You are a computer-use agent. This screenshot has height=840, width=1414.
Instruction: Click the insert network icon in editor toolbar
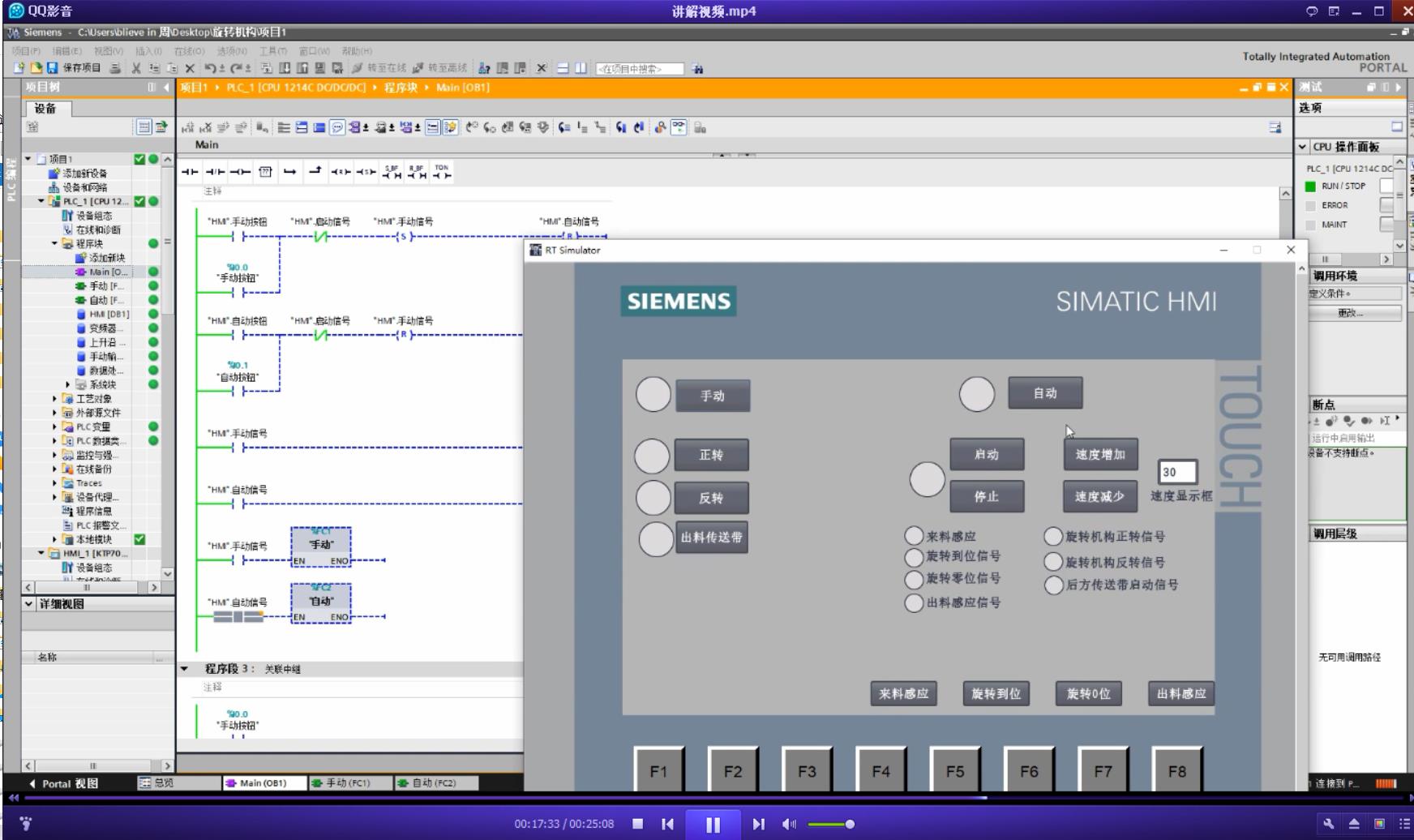click(x=188, y=127)
